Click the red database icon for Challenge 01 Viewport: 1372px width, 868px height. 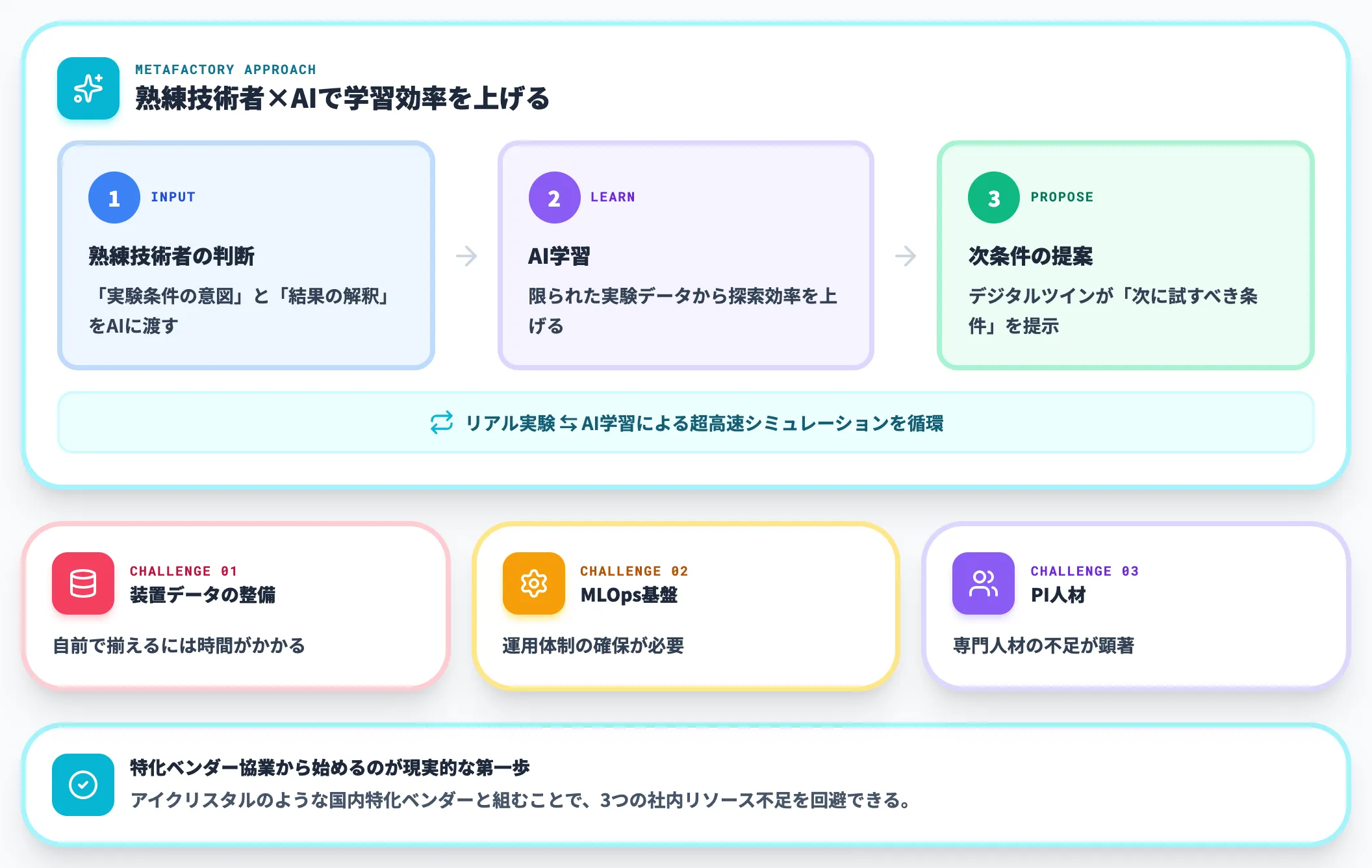tap(83, 583)
